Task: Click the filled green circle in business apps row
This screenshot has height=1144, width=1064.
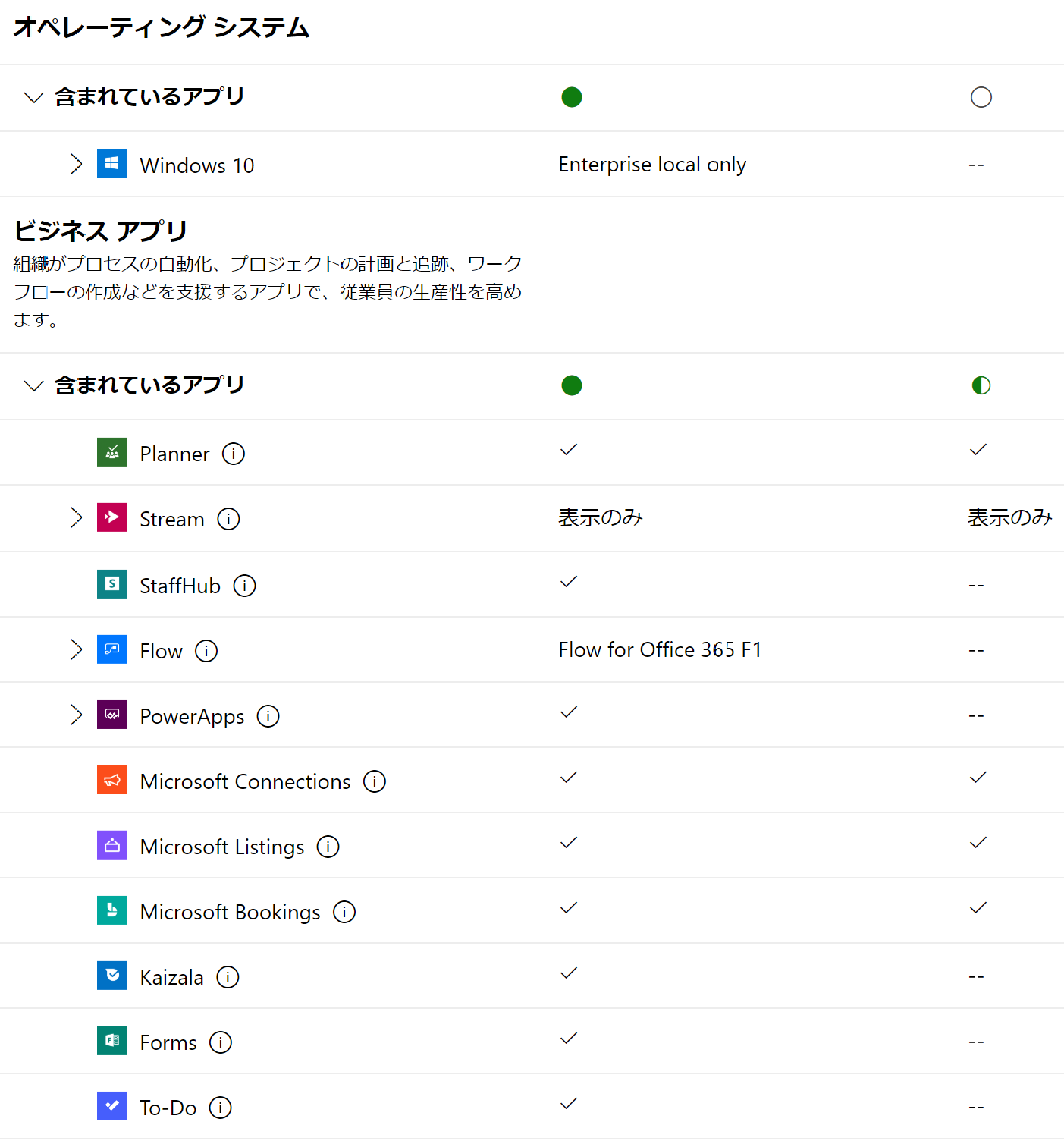Action: pyautogui.click(x=572, y=385)
